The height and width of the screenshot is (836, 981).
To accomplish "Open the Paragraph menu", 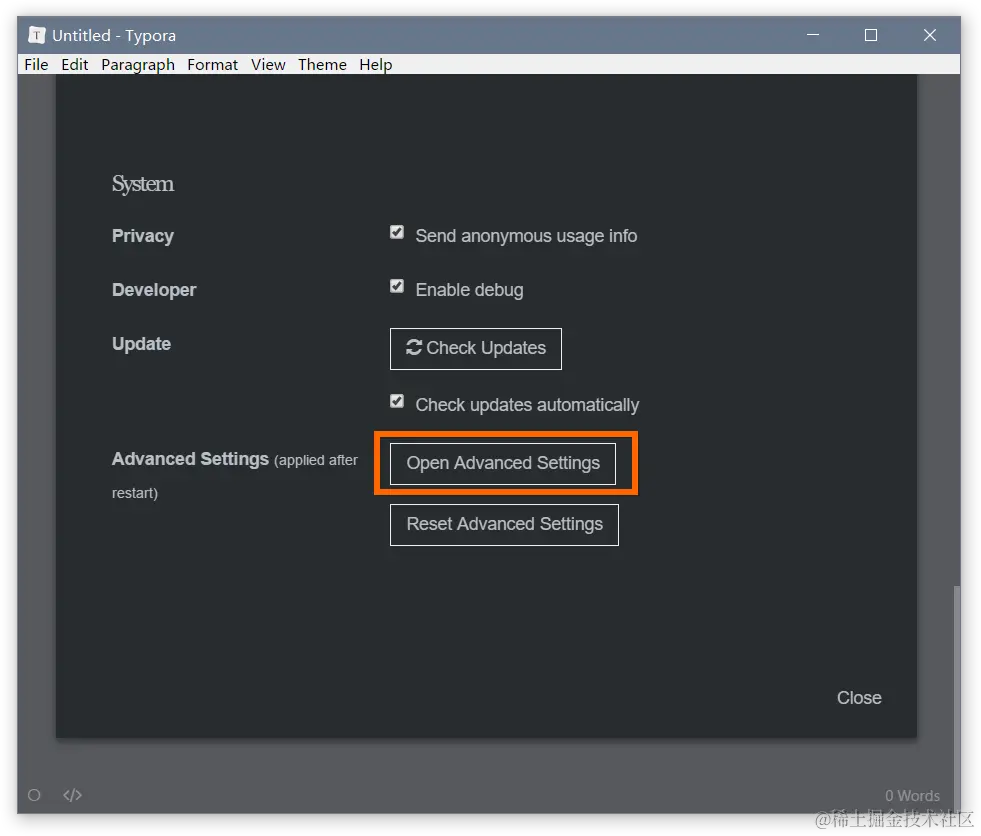I will coord(138,64).
